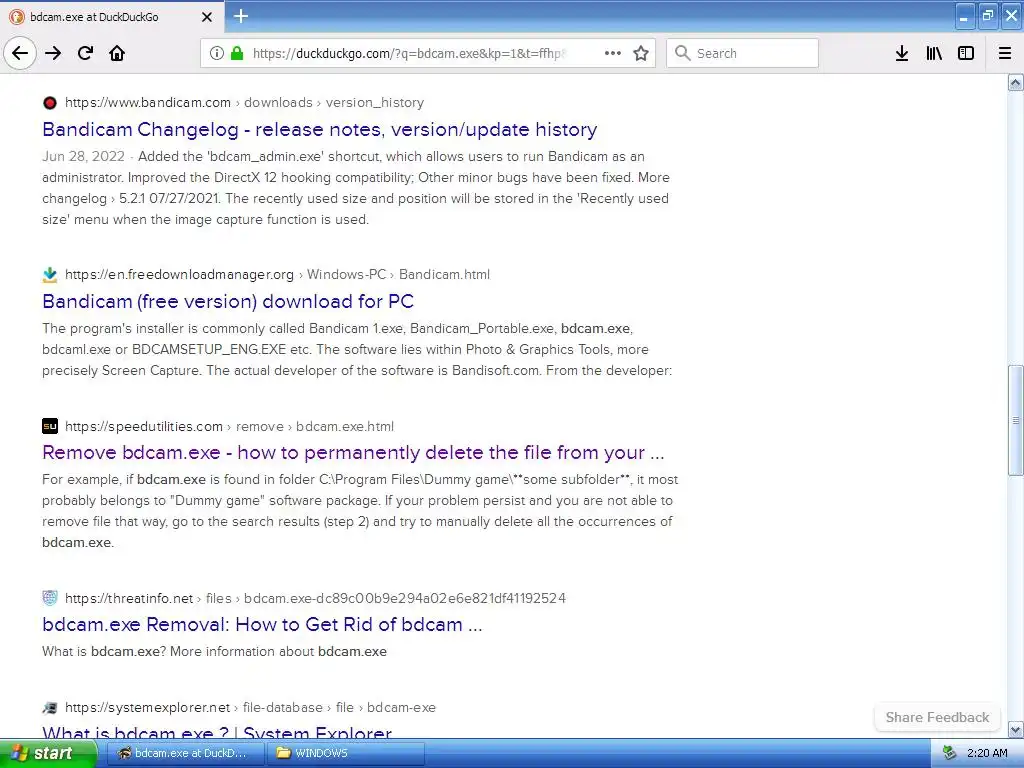Viewport: 1024px width, 768px height.
Task: Reload the current page
Action: click(85, 54)
